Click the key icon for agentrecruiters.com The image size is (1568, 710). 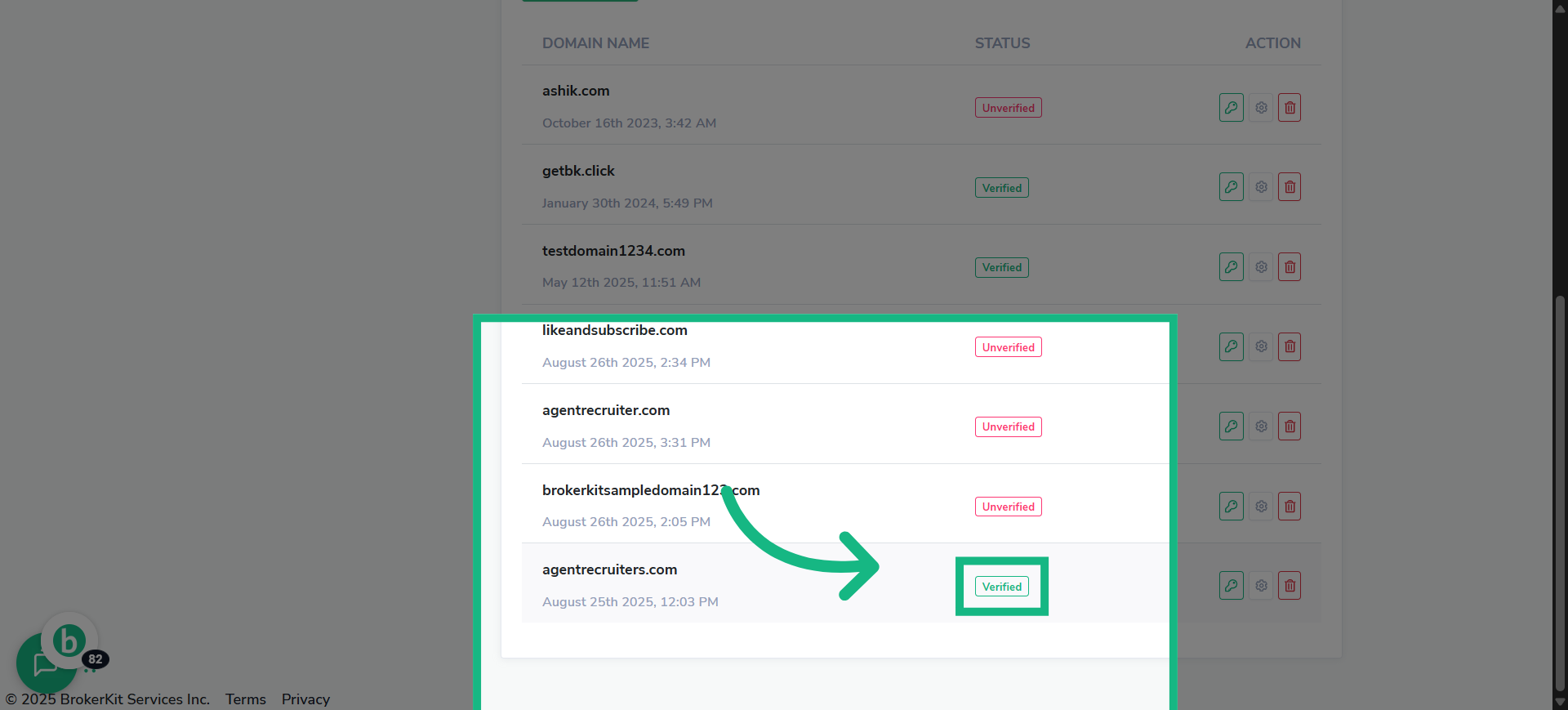[1231, 586]
